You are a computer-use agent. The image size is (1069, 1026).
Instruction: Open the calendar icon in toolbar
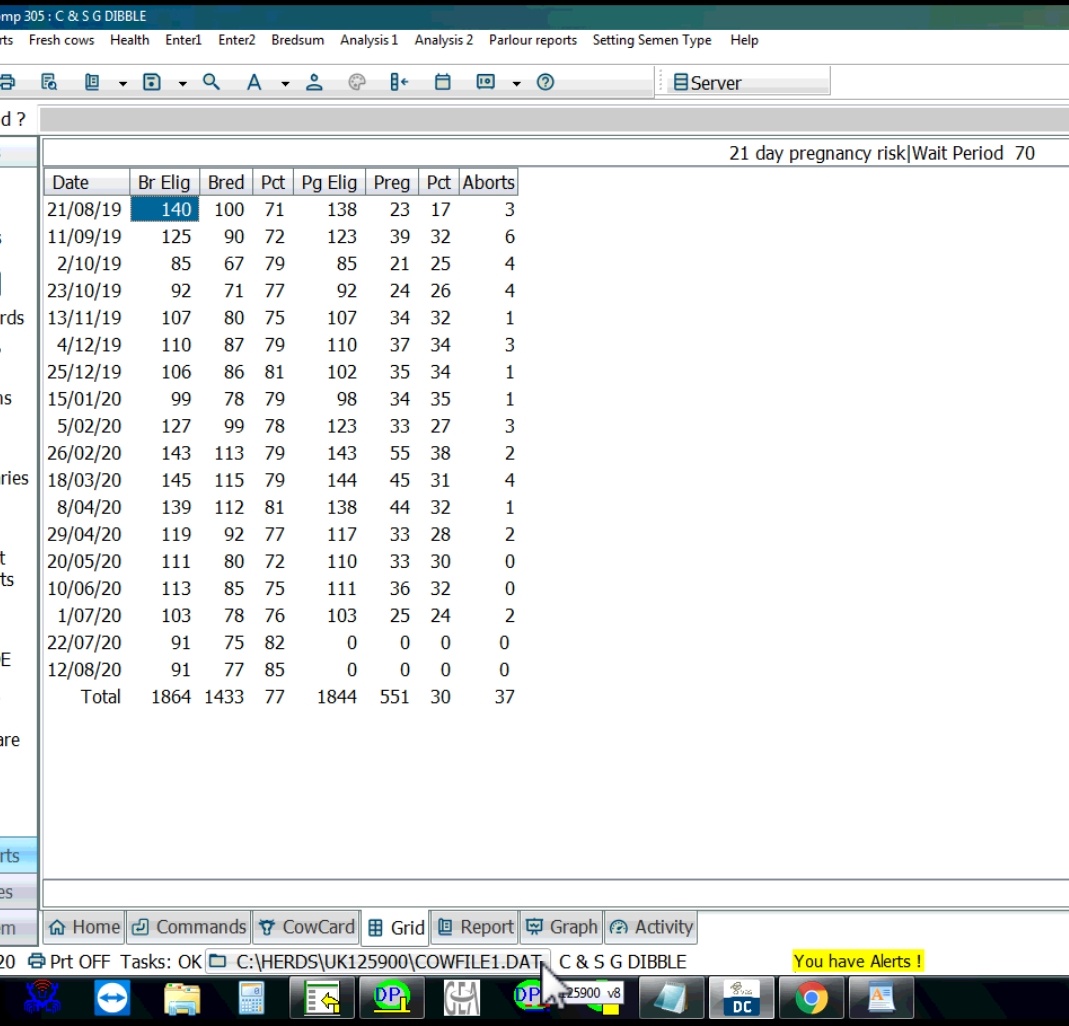coord(442,82)
